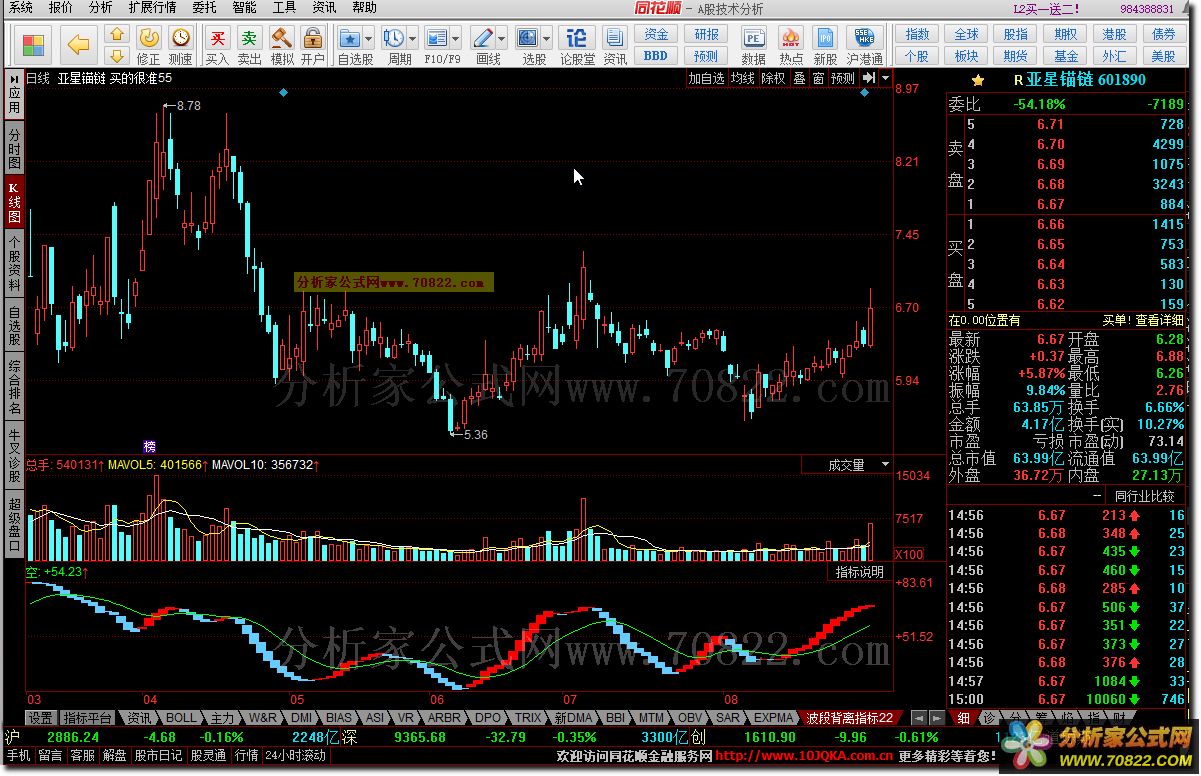The image size is (1201, 776).
Task: Click the BBD button
Action: 656,56
